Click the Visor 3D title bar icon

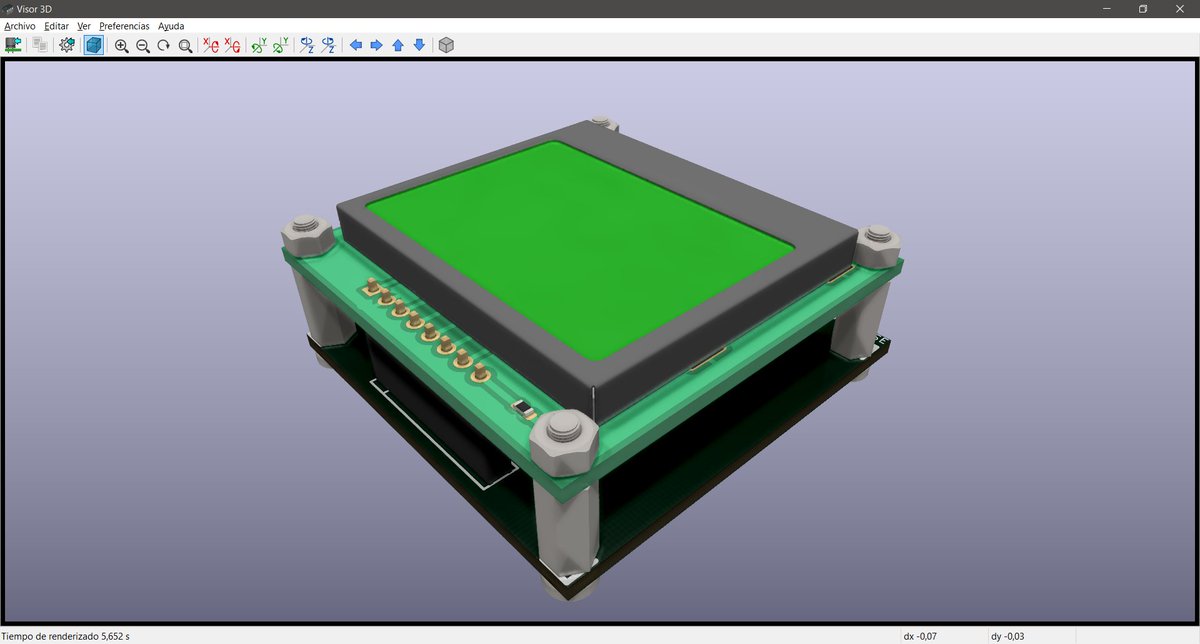click(7, 8)
